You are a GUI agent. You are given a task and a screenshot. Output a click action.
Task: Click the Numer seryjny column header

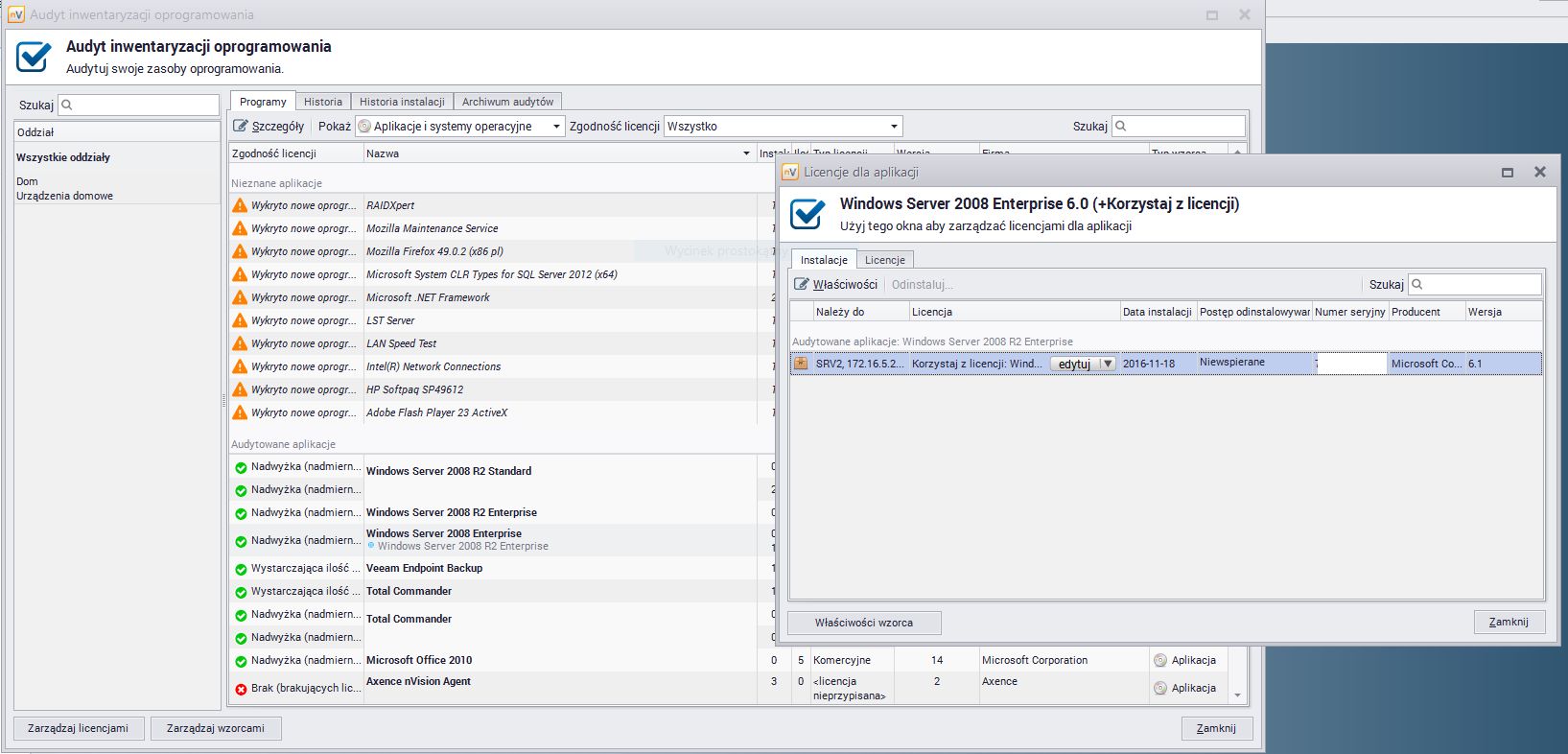pyautogui.click(x=1349, y=312)
